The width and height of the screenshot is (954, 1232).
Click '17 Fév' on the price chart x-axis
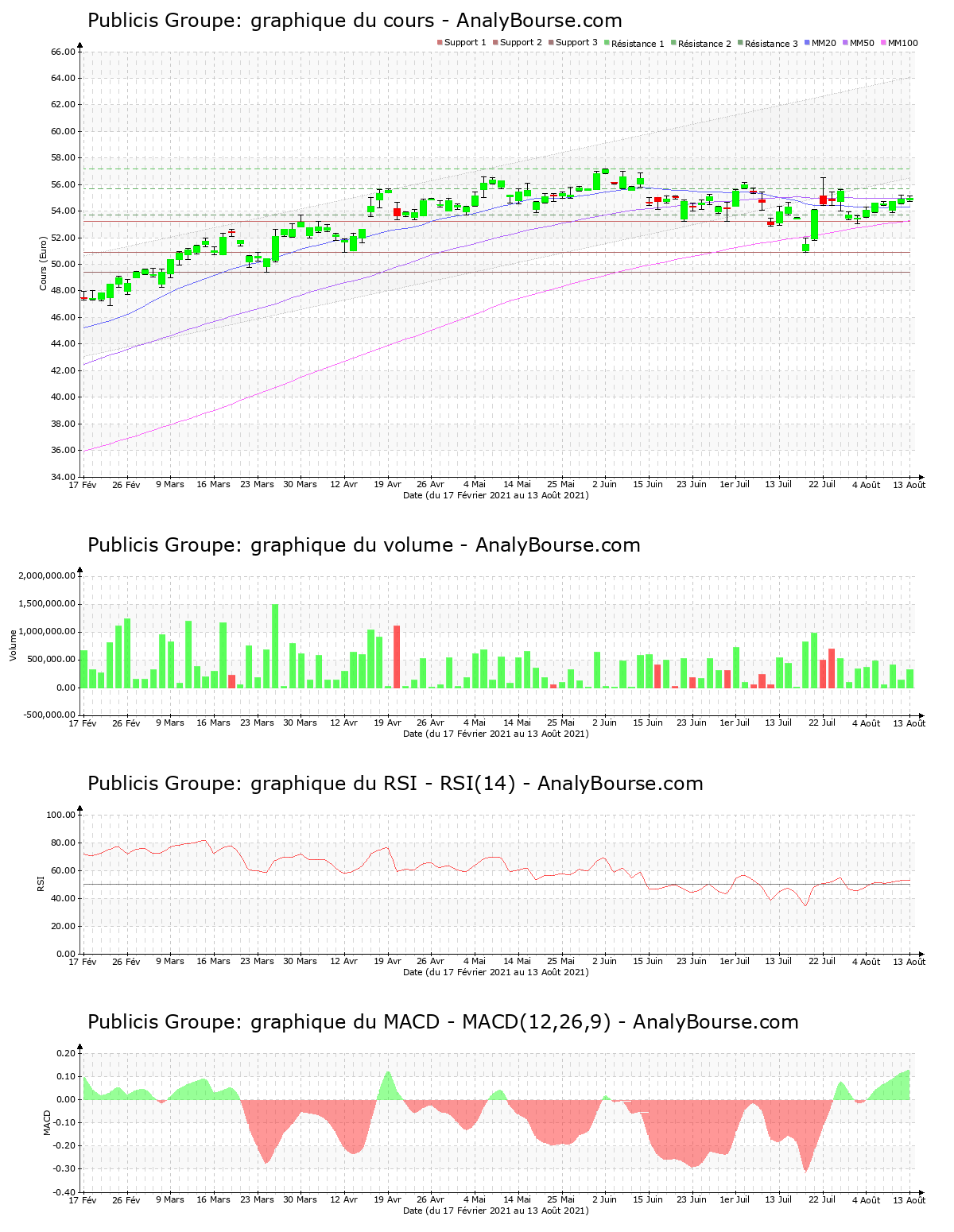click(83, 484)
